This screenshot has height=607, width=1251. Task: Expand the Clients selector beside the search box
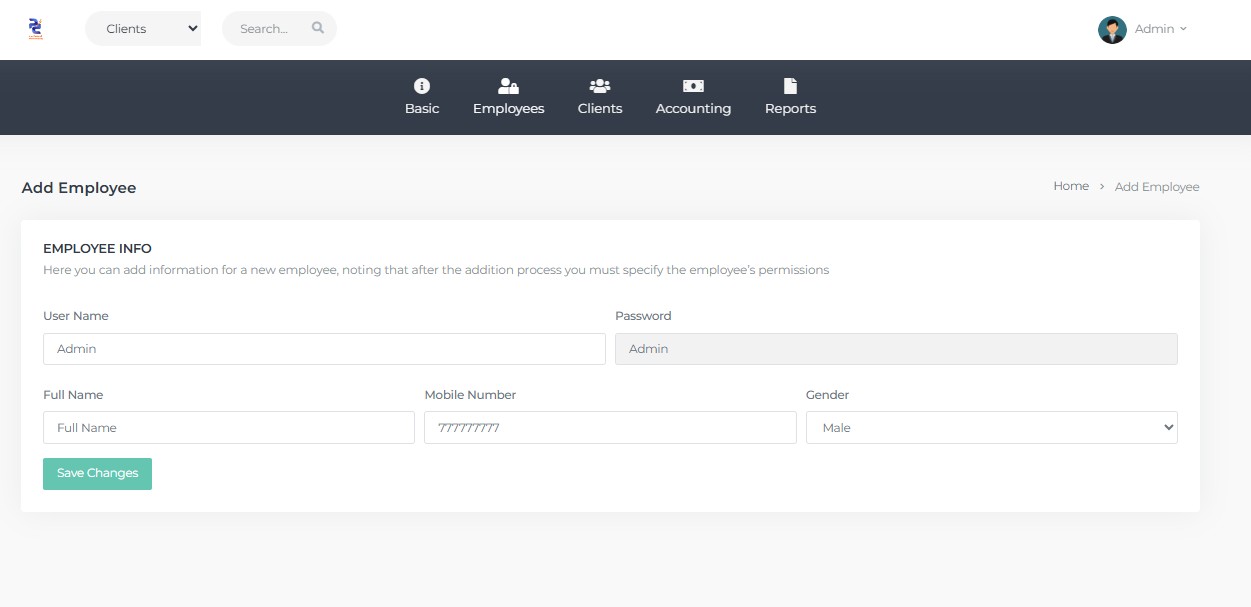click(143, 29)
